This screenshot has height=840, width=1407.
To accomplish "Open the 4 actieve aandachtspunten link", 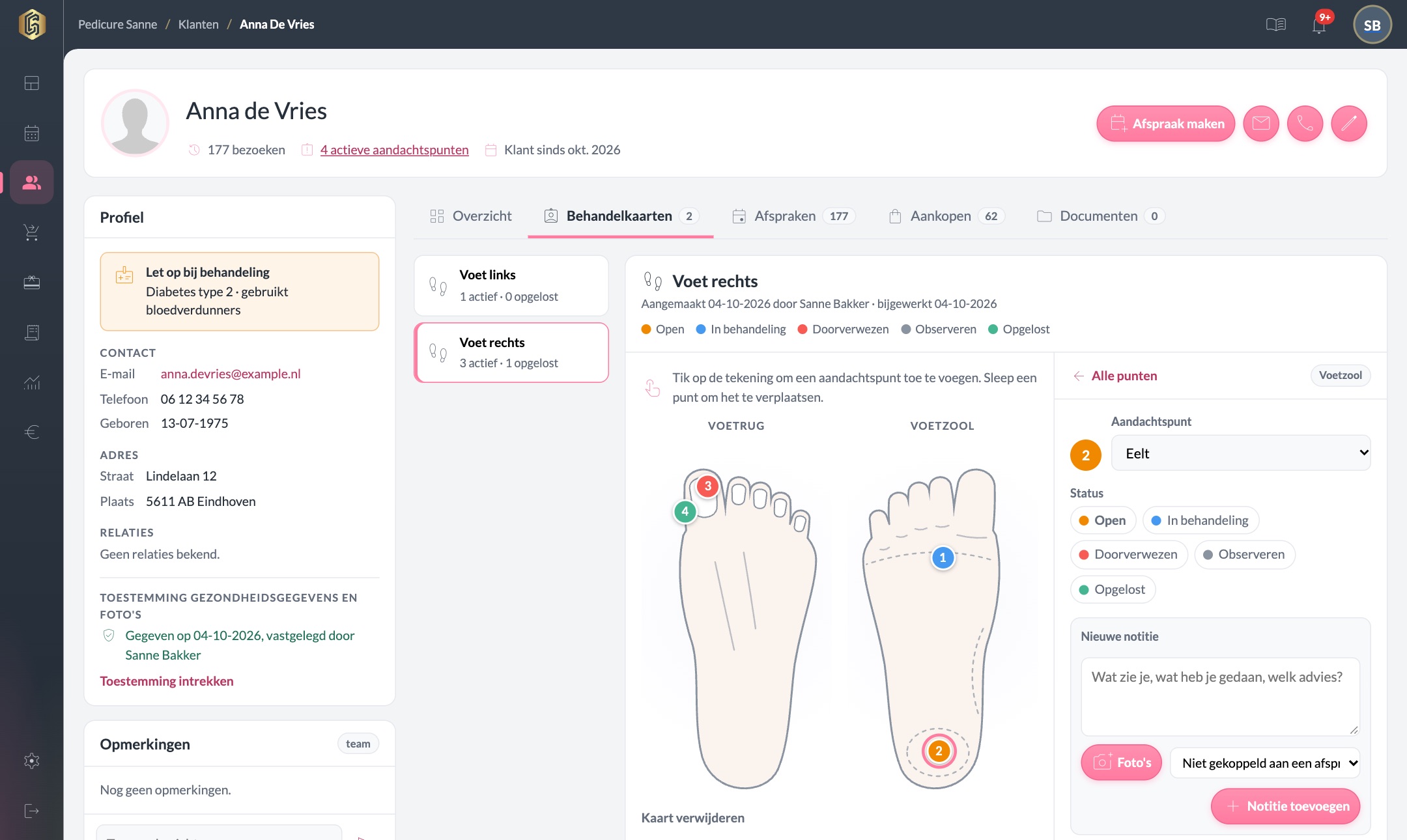I will click(x=394, y=150).
